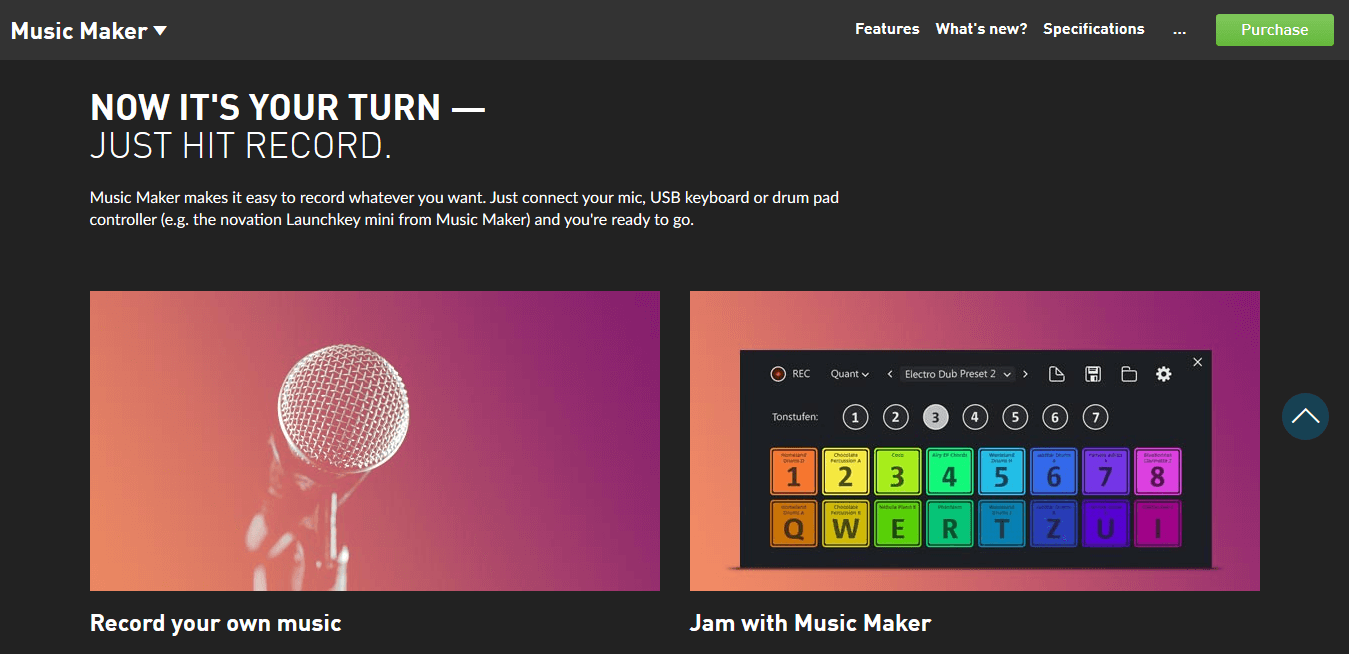Click the "Record your own music" heading
This screenshot has height=654, width=1349.
(216, 624)
